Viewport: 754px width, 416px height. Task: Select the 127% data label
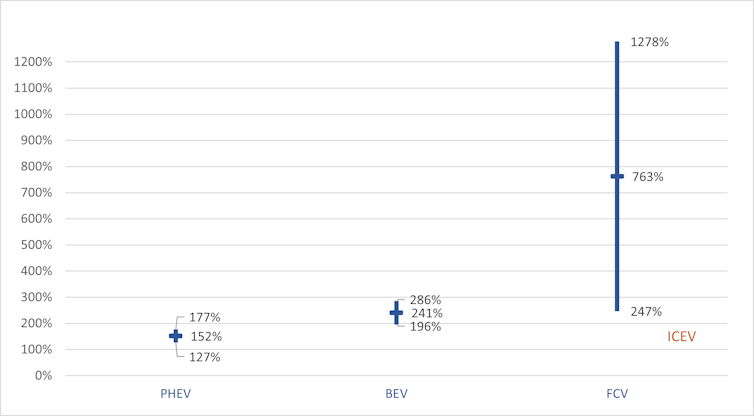(205, 357)
